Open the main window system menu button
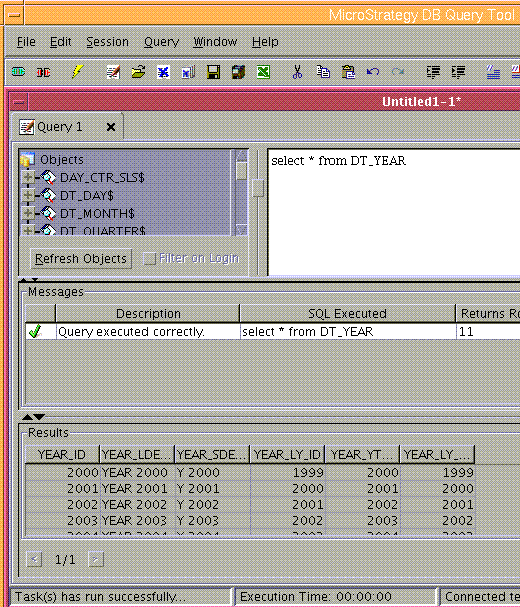This screenshot has width=520, height=607. point(14,15)
